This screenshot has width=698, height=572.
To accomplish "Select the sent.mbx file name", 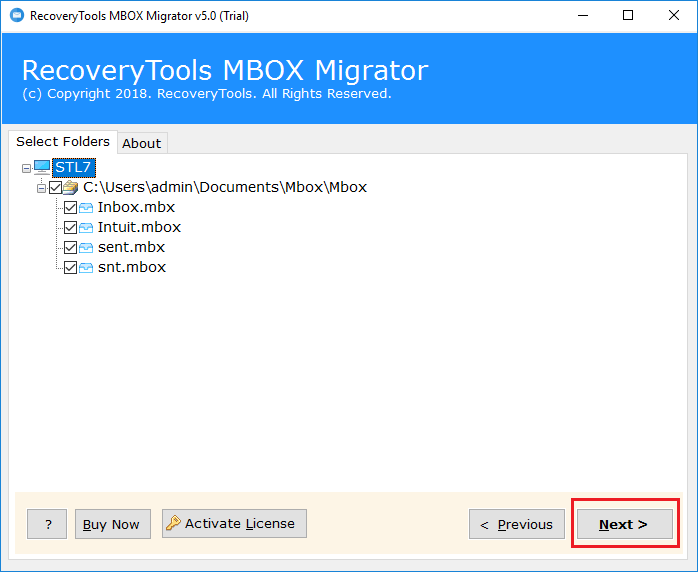I will pos(131,247).
